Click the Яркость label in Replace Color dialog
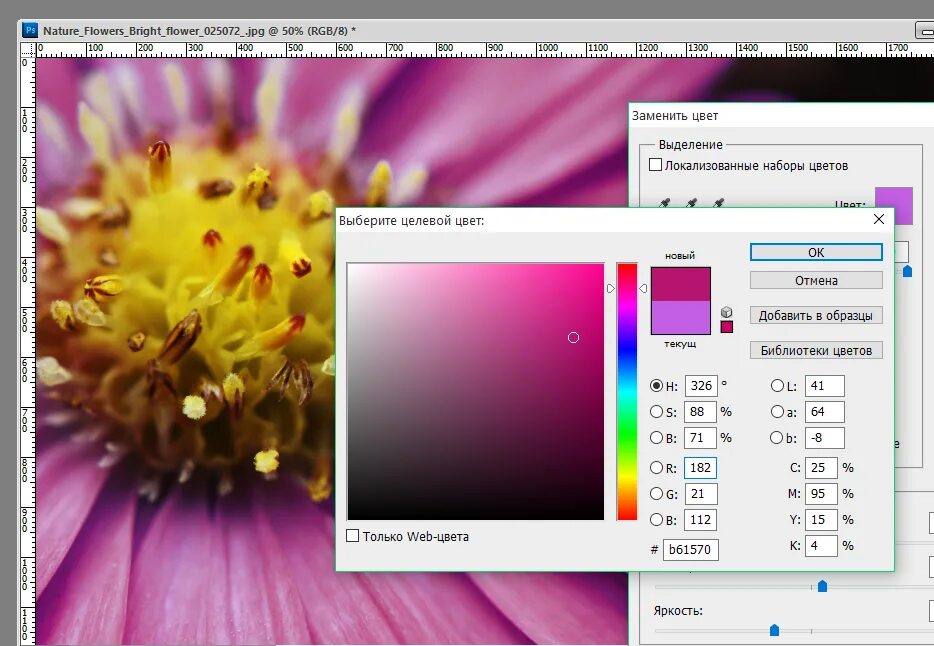Viewport: 934px width, 646px height. (x=678, y=611)
